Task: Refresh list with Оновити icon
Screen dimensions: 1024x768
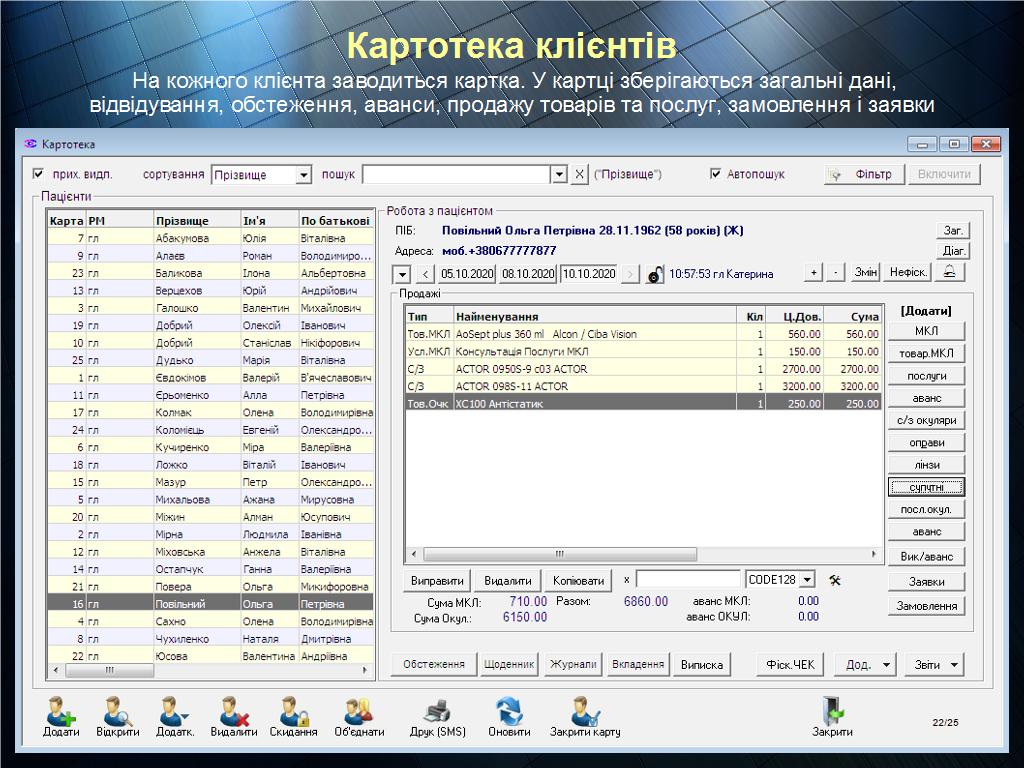Action: click(x=509, y=711)
